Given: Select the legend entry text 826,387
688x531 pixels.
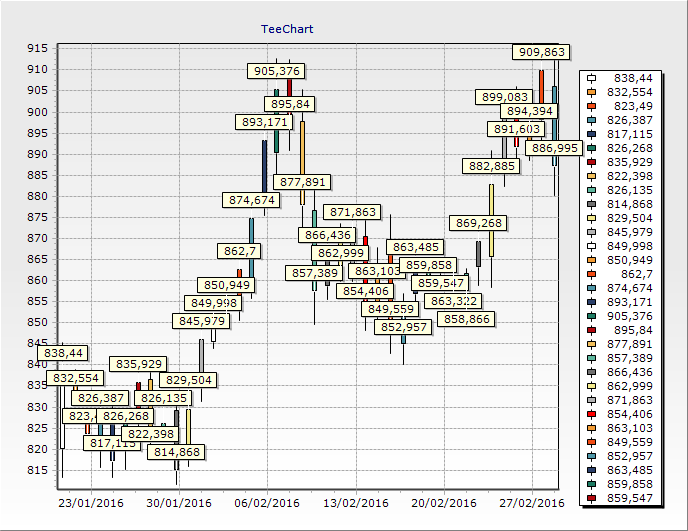Looking at the screenshot, I should tap(630, 121).
